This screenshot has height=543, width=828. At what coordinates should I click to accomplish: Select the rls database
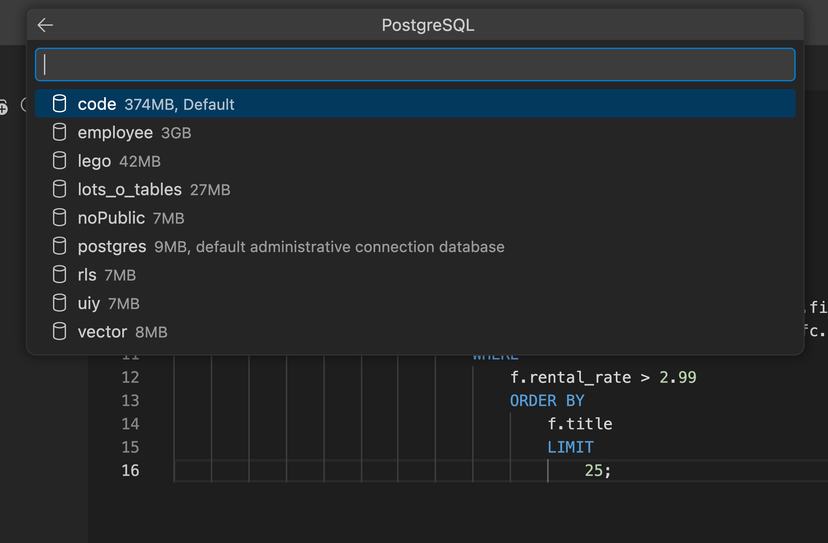pyautogui.click(x=415, y=275)
